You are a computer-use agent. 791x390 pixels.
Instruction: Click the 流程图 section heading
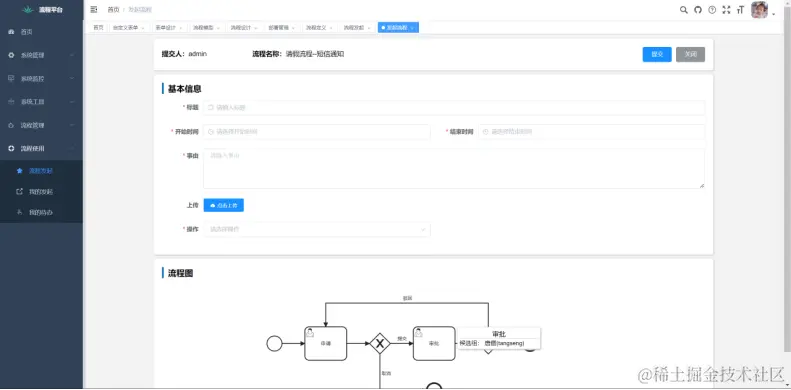(x=180, y=273)
